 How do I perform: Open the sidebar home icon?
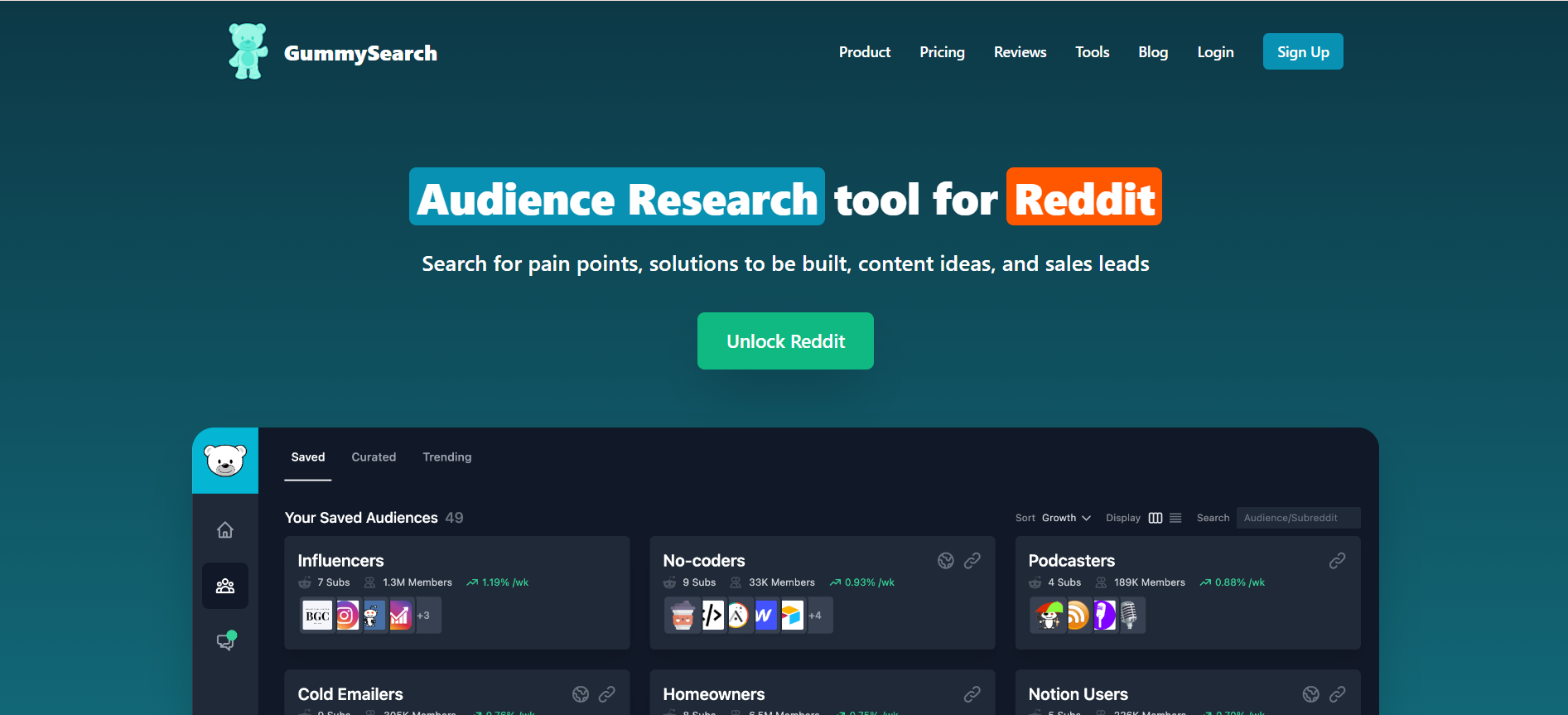point(225,530)
